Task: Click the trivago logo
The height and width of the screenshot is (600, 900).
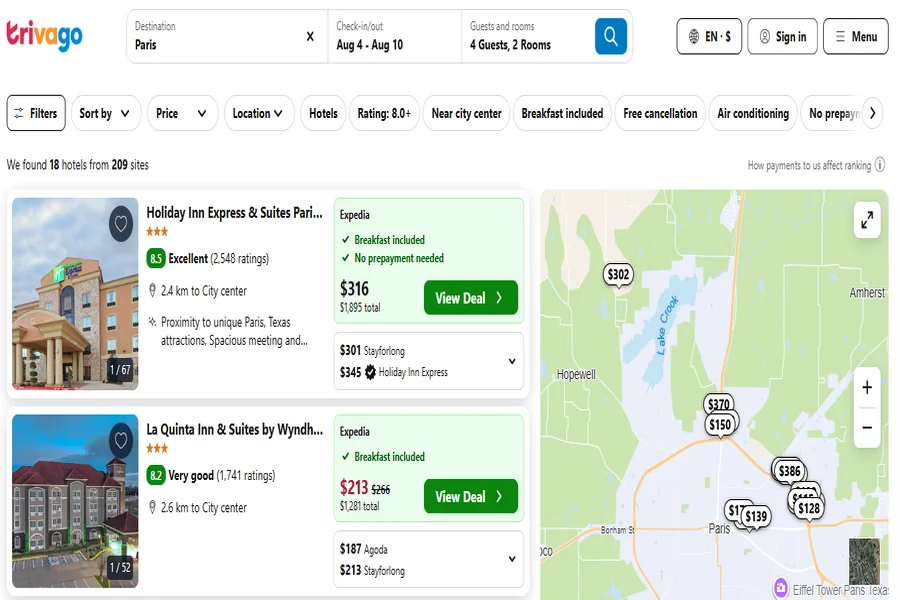Action: pos(44,36)
